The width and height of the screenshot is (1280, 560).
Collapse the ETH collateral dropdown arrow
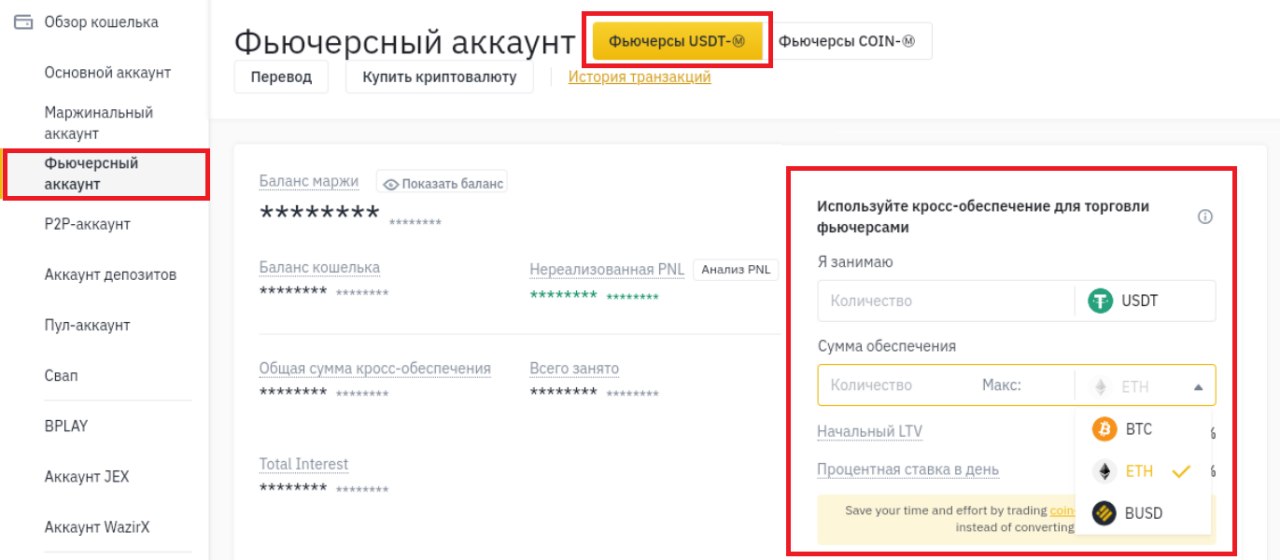(x=1198, y=387)
